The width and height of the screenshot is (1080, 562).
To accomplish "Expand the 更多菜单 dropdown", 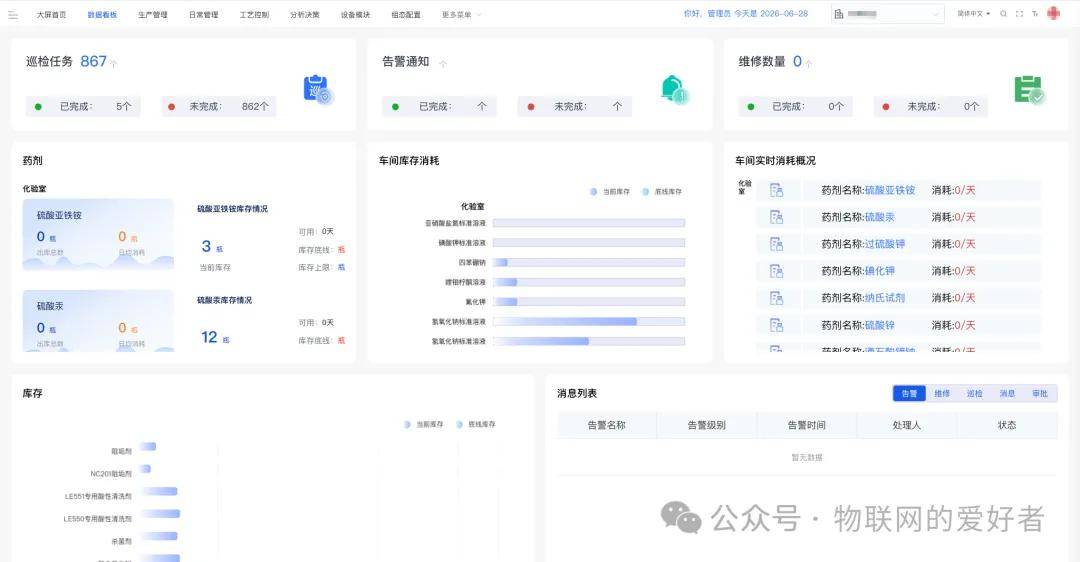I will pyautogui.click(x=461, y=14).
